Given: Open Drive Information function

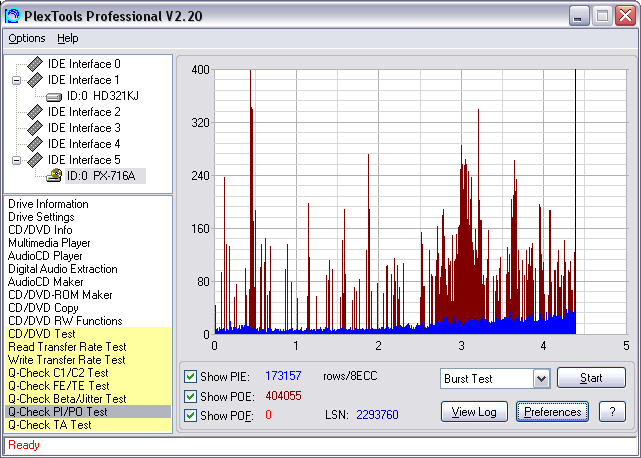Looking at the screenshot, I should coord(48,204).
